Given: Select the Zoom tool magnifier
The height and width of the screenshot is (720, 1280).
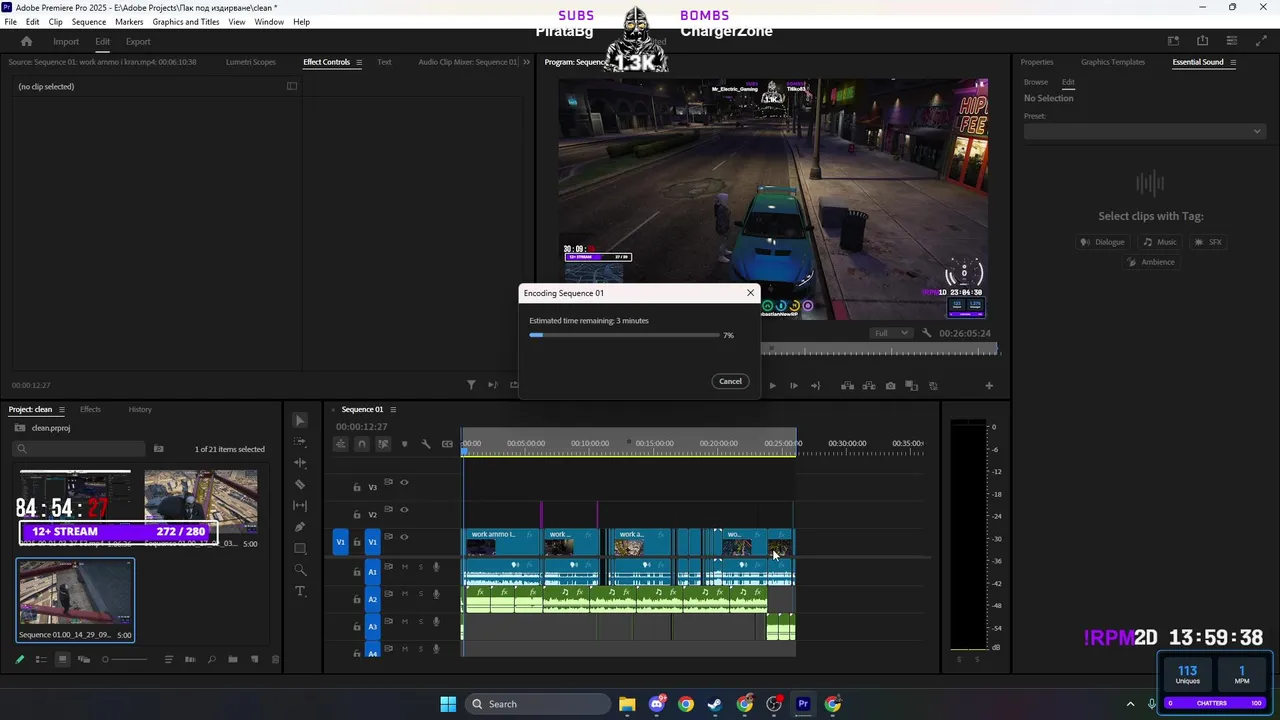Looking at the screenshot, I should click(300, 570).
